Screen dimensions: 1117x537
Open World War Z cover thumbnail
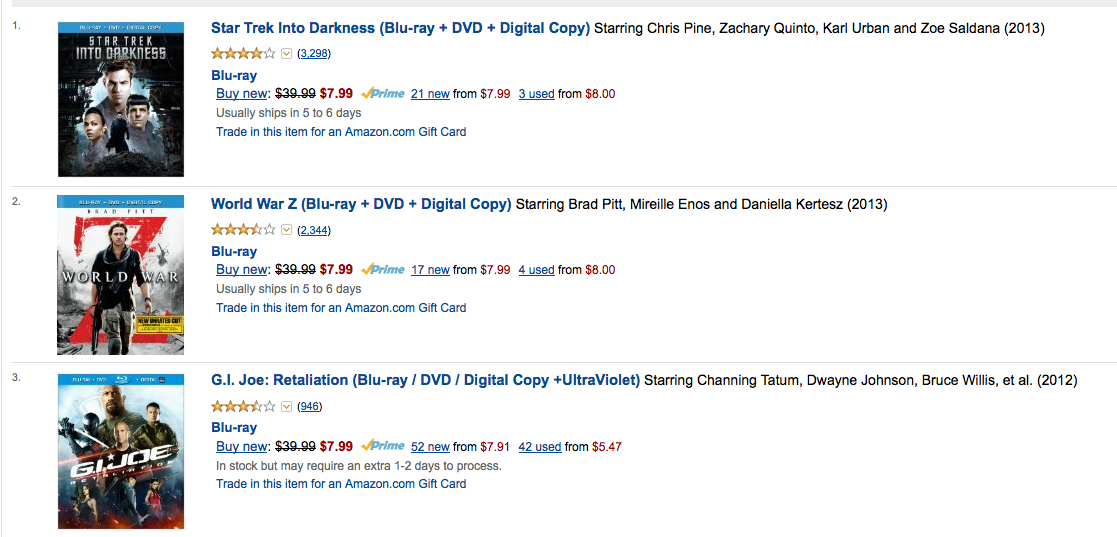(121, 275)
